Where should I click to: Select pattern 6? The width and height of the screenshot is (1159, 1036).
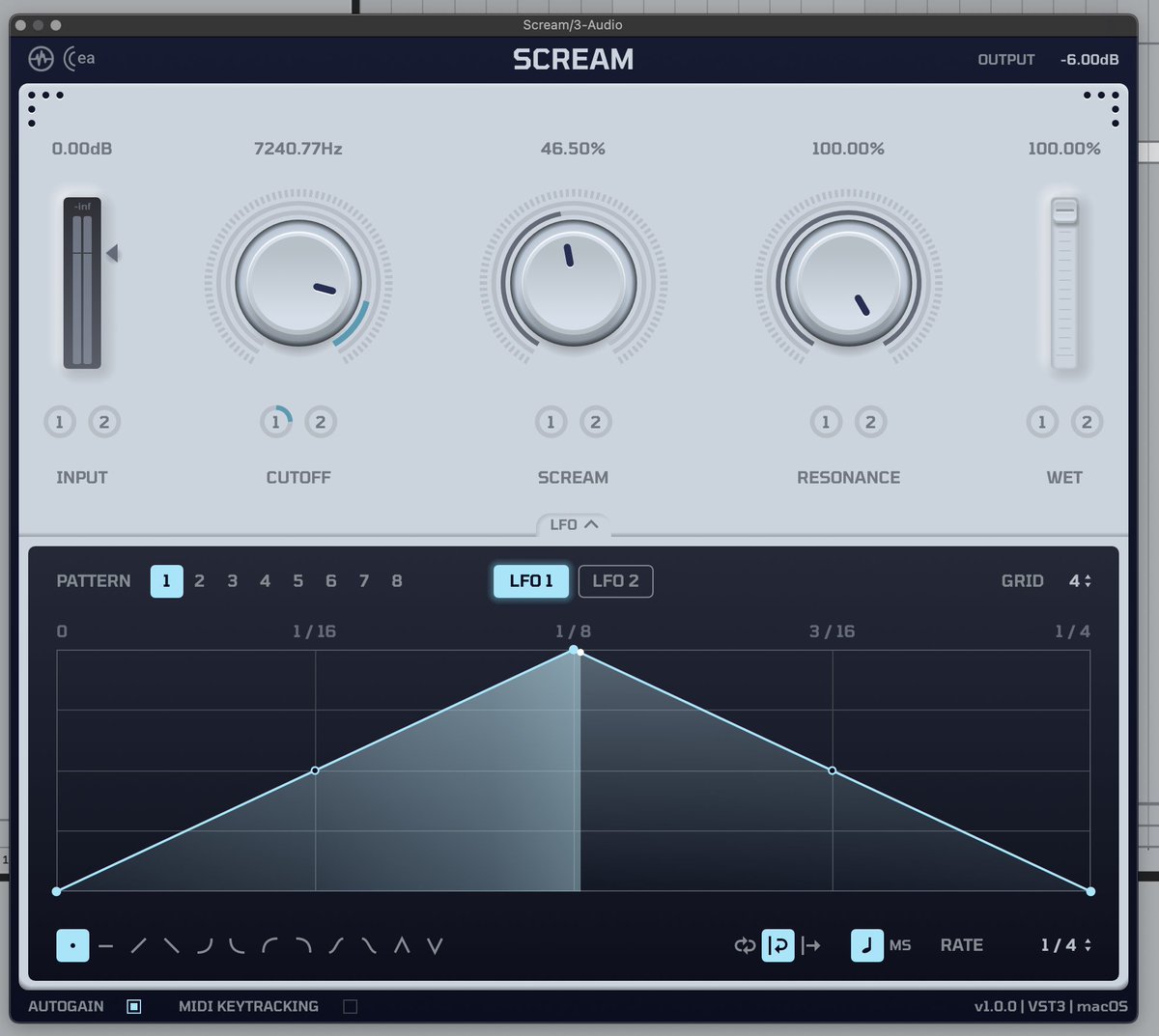330,580
